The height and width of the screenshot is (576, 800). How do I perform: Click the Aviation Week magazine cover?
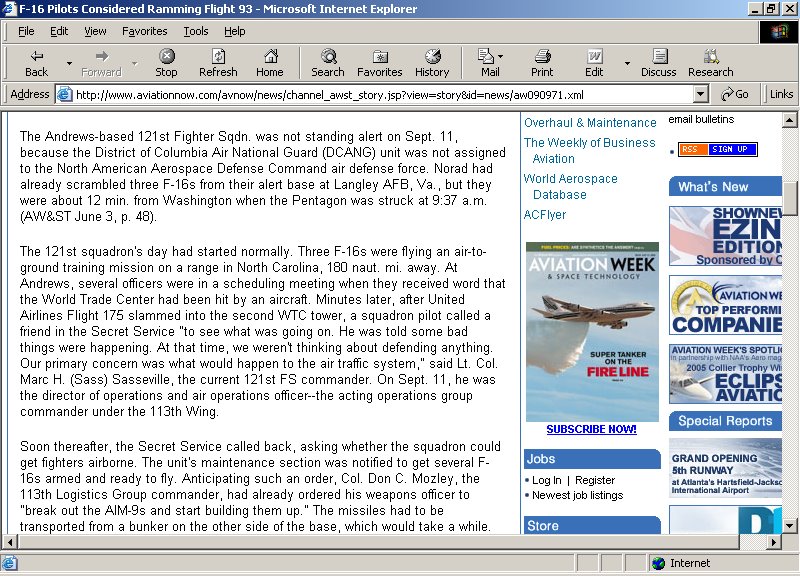[592, 331]
